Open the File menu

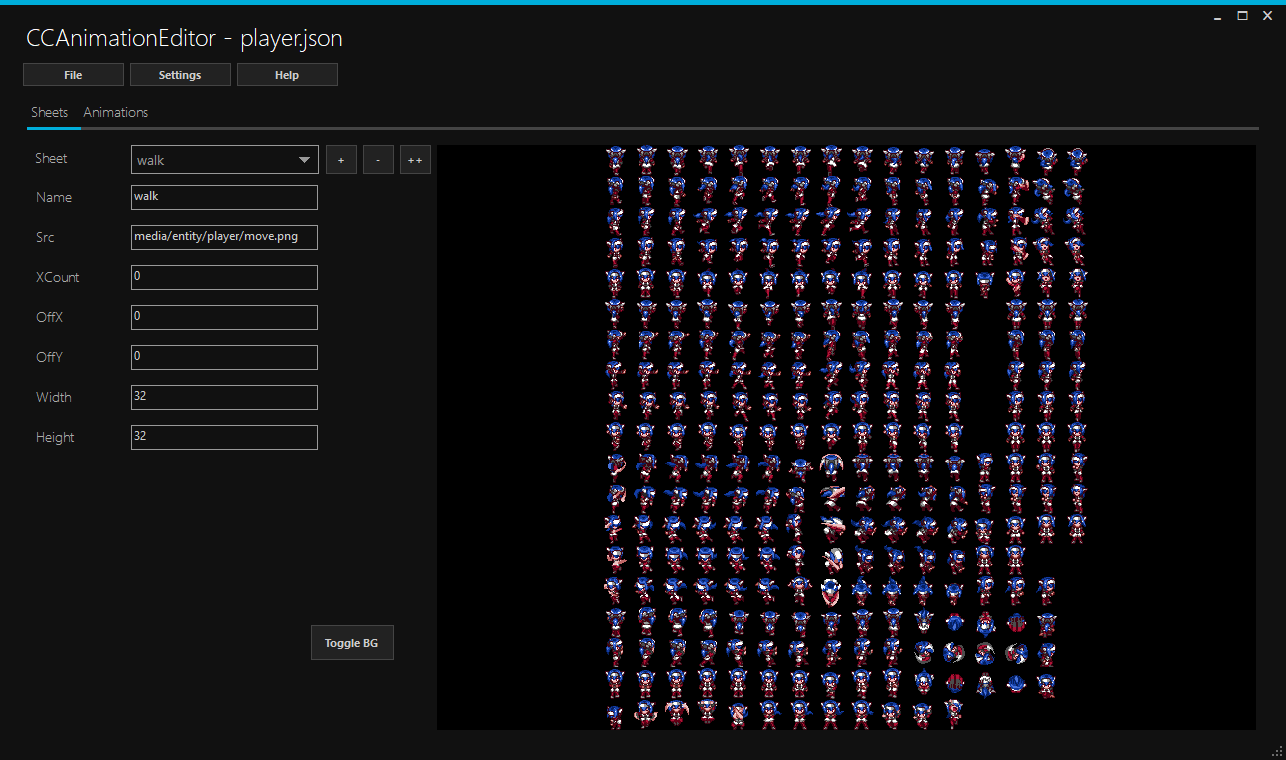click(x=73, y=75)
